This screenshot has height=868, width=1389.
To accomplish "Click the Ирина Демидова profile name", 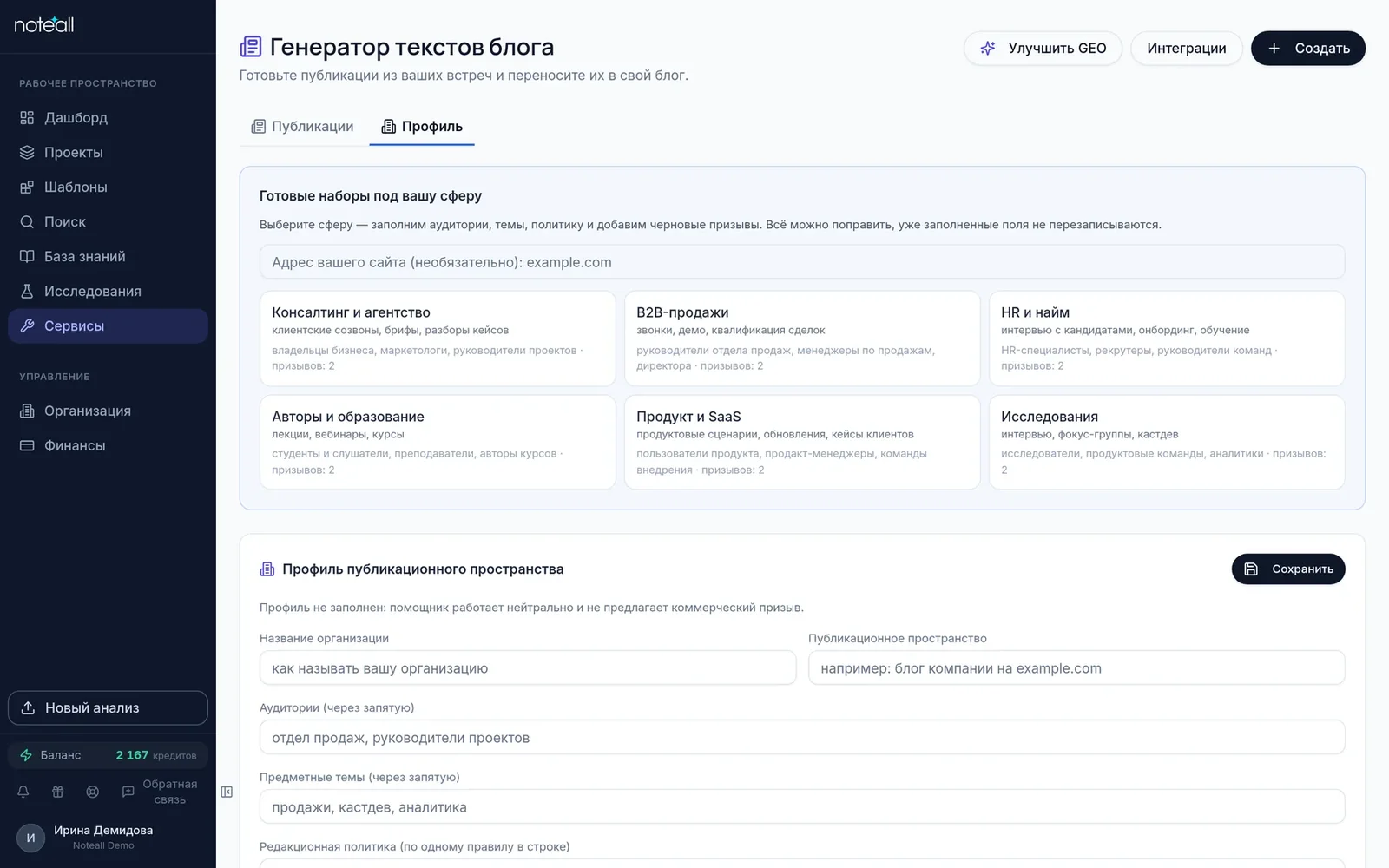I will click(x=103, y=831).
